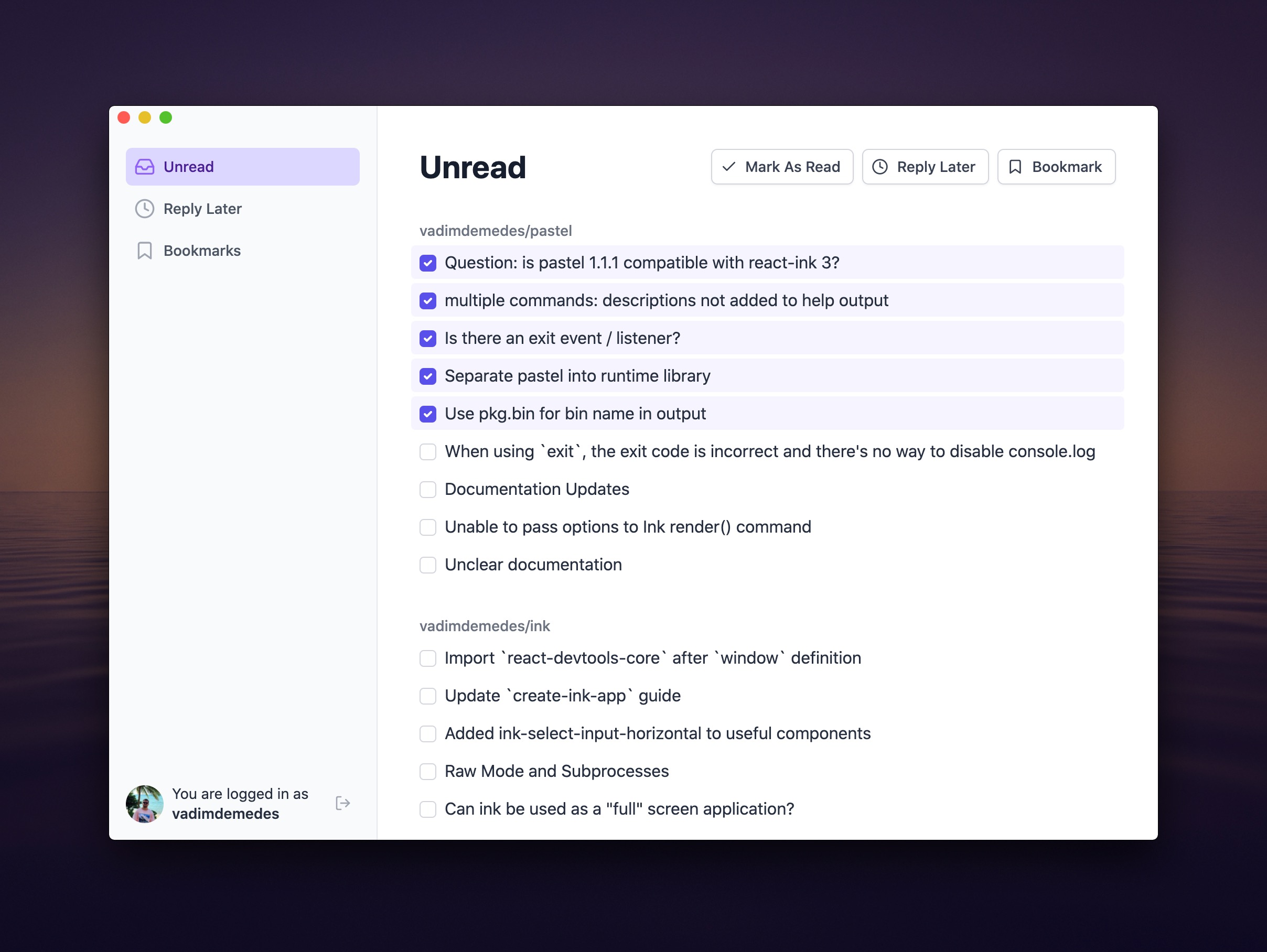
Task: Tick 'Raw Mode and Subprocesses' checkbox
Action: click(428, 772)
